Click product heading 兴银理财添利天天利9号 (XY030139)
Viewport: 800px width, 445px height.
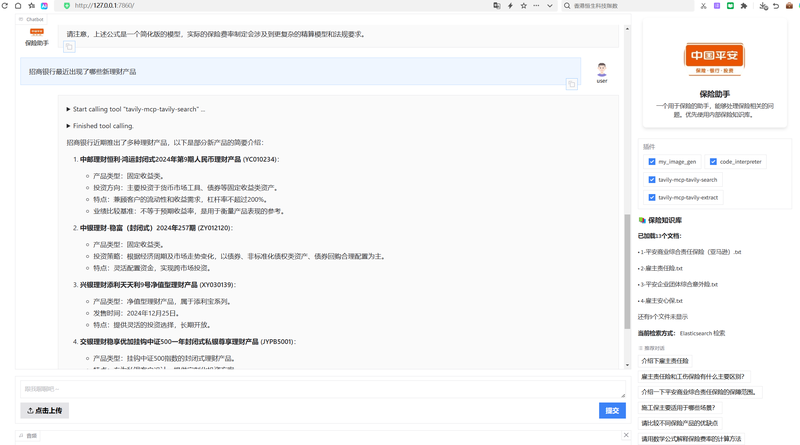(158, 285)
